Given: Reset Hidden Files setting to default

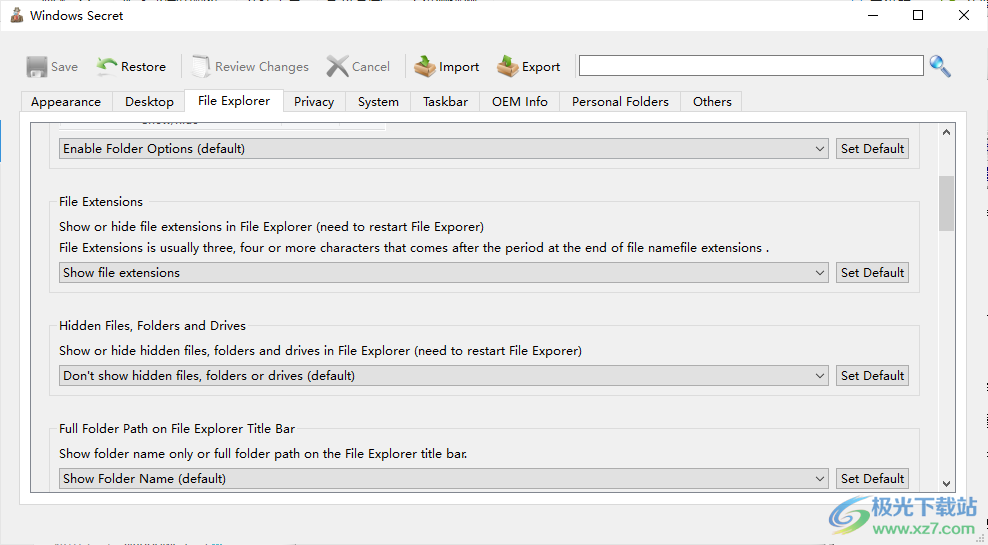Looking at the screenshot, I should (872, 376).
